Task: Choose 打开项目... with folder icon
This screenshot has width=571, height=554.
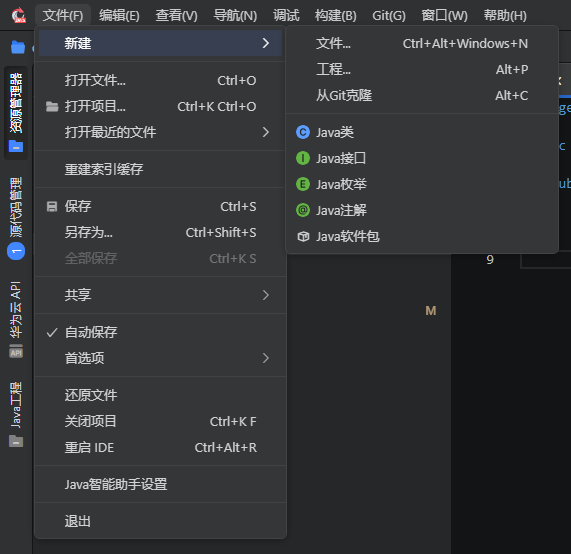Action: [161, 106]
